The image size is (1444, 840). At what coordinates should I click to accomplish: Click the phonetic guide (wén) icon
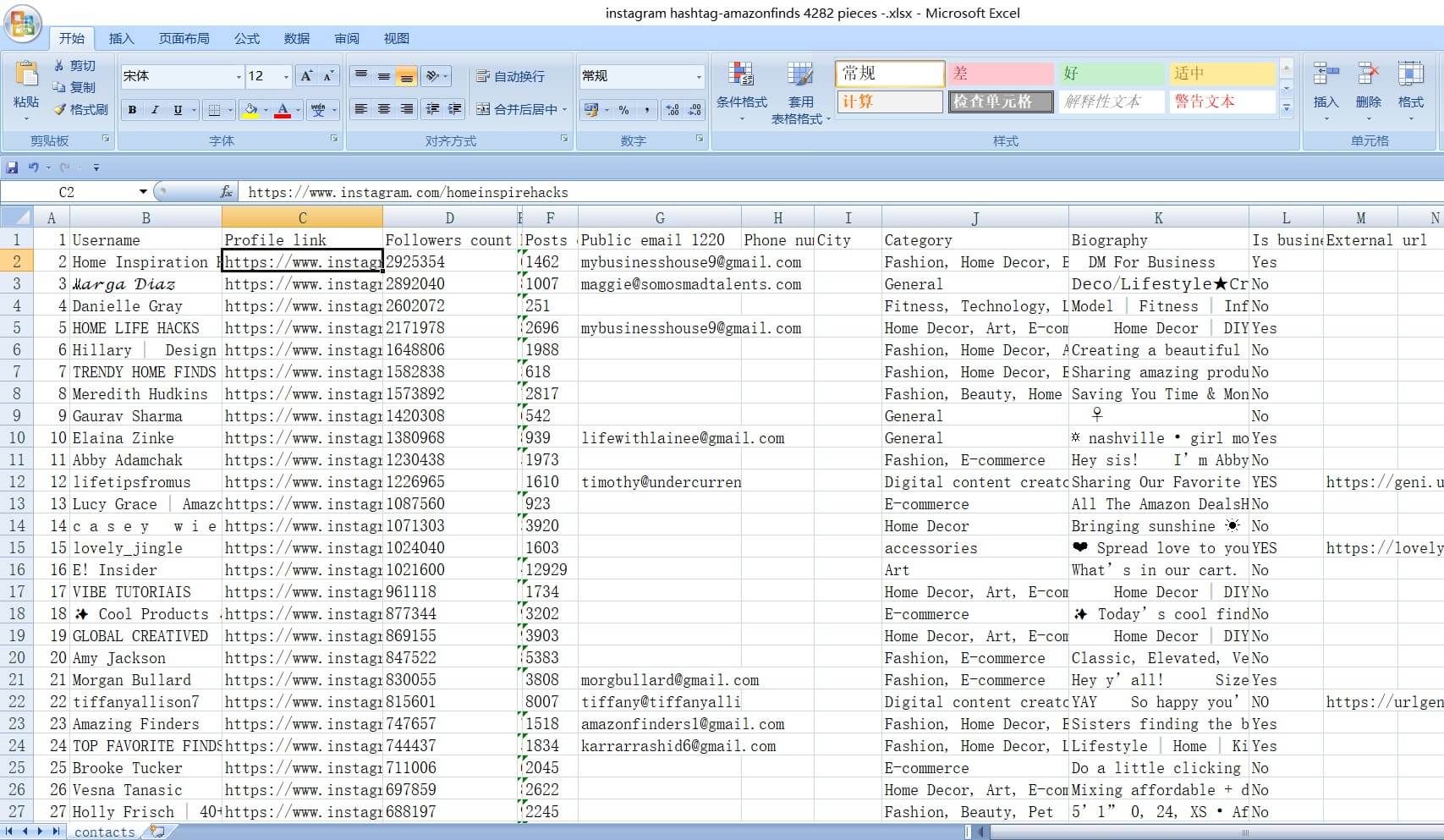pos(318,110)
